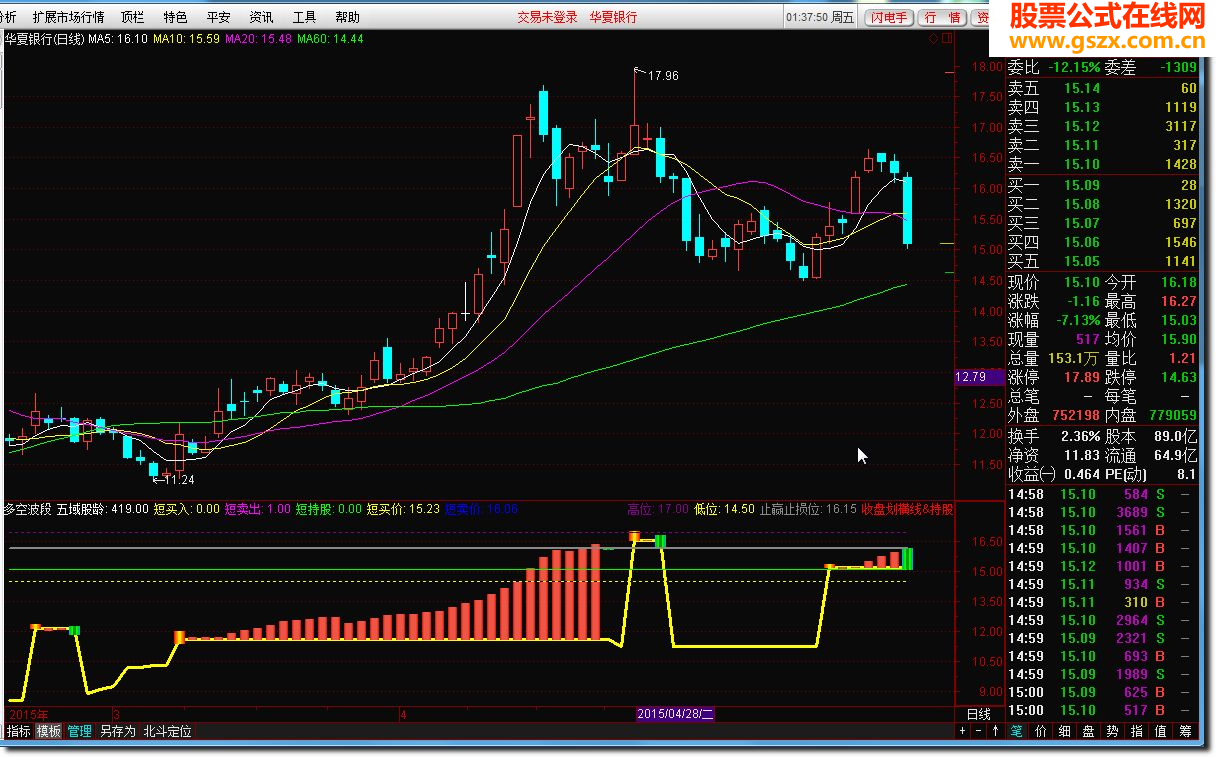
Task: Select the 筹 tab in quote panel
Action: click(1184, 731)
